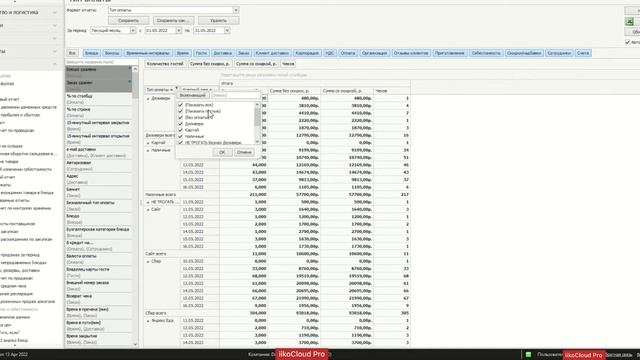Viewport: 640px width, 360px height.
Task: Open the Текущий месяц period dropdown
Action: coord(133,31)
